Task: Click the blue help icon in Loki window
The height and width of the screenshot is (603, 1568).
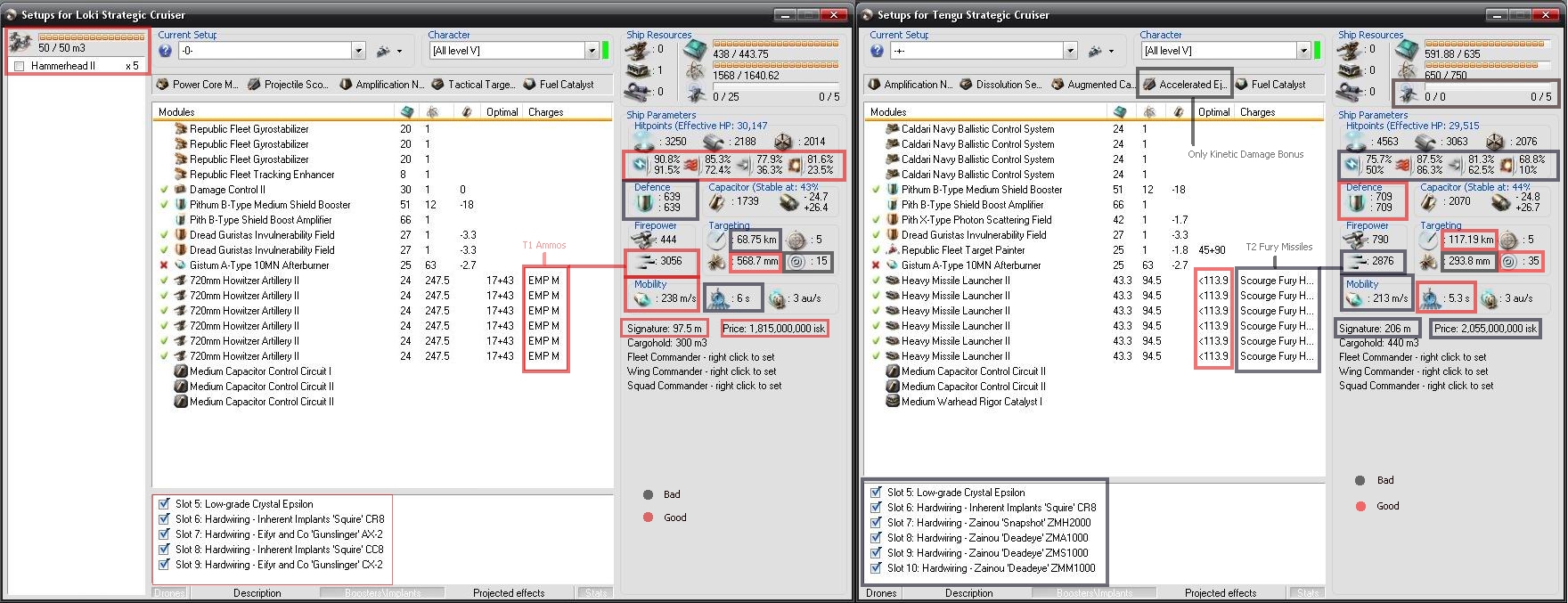Action: [x=165, y=51]
